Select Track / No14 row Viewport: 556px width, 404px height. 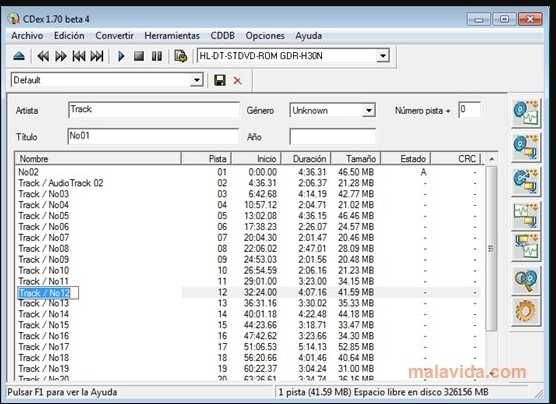248,315
